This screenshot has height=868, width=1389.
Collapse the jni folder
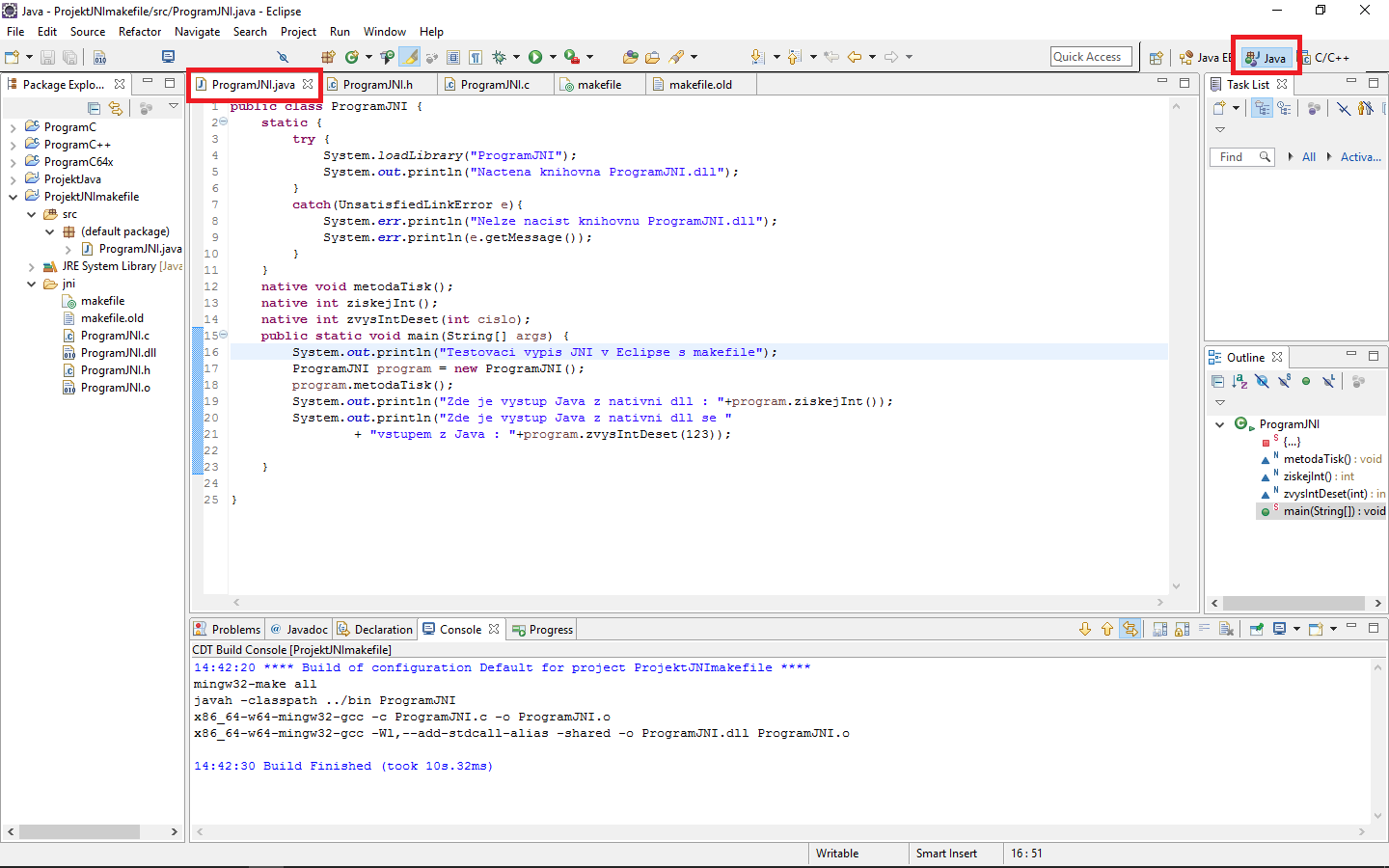(32, 283)
